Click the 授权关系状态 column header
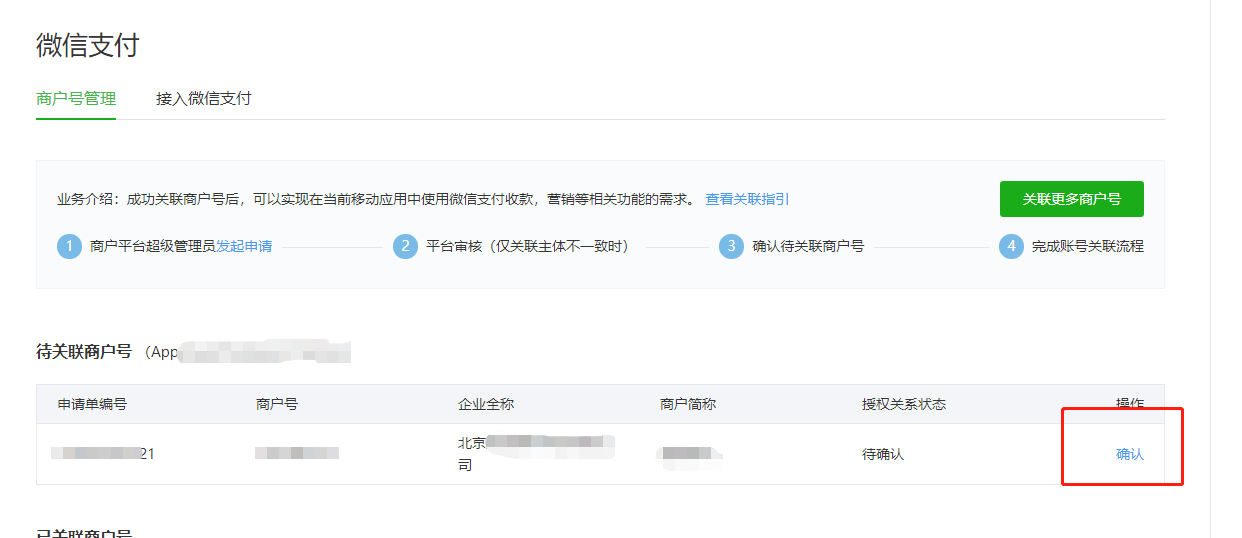Screen dimensions: 1242x538 [x=904, y=404]
